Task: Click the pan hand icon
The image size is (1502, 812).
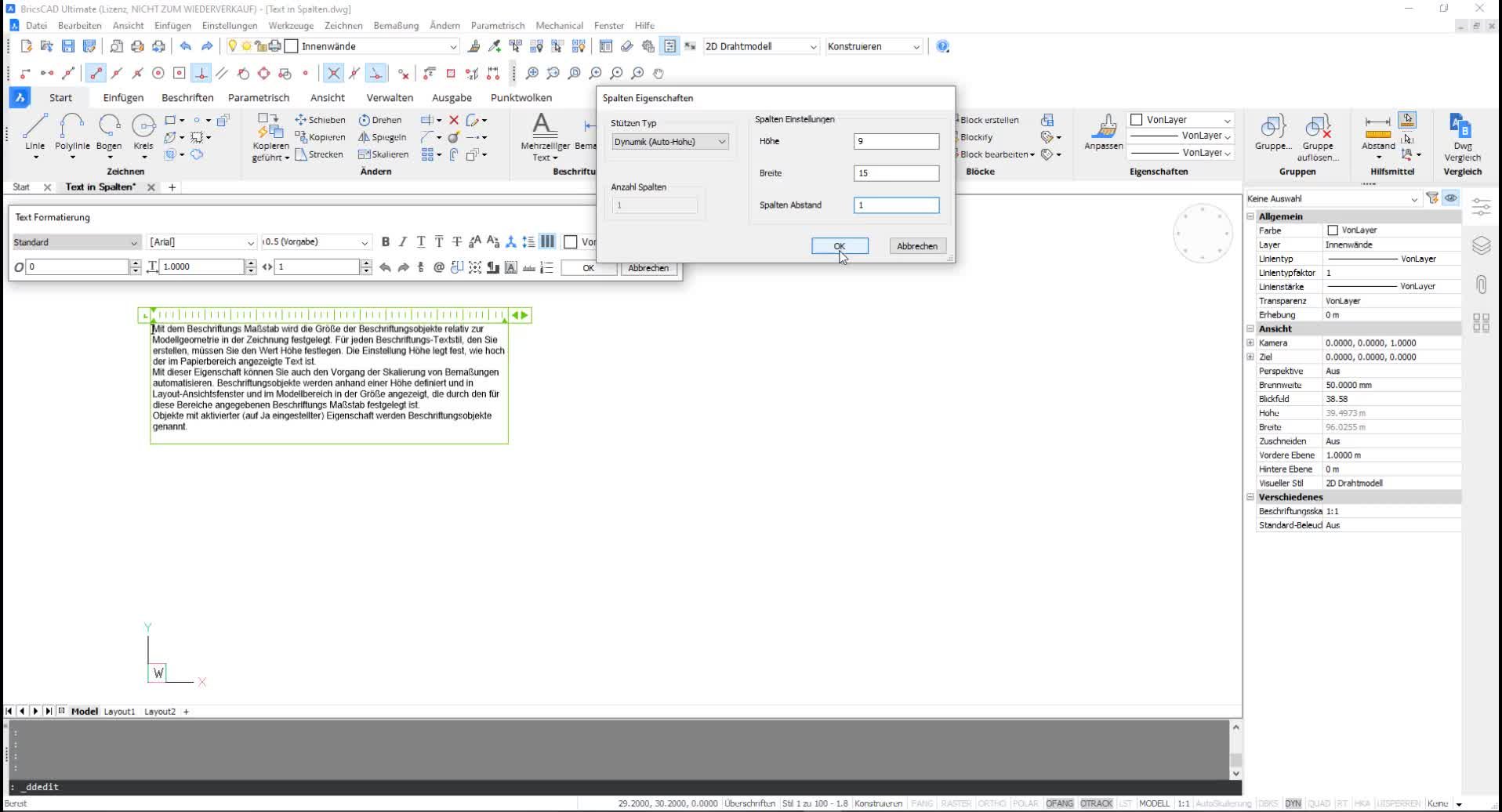Action: (658, 73)
